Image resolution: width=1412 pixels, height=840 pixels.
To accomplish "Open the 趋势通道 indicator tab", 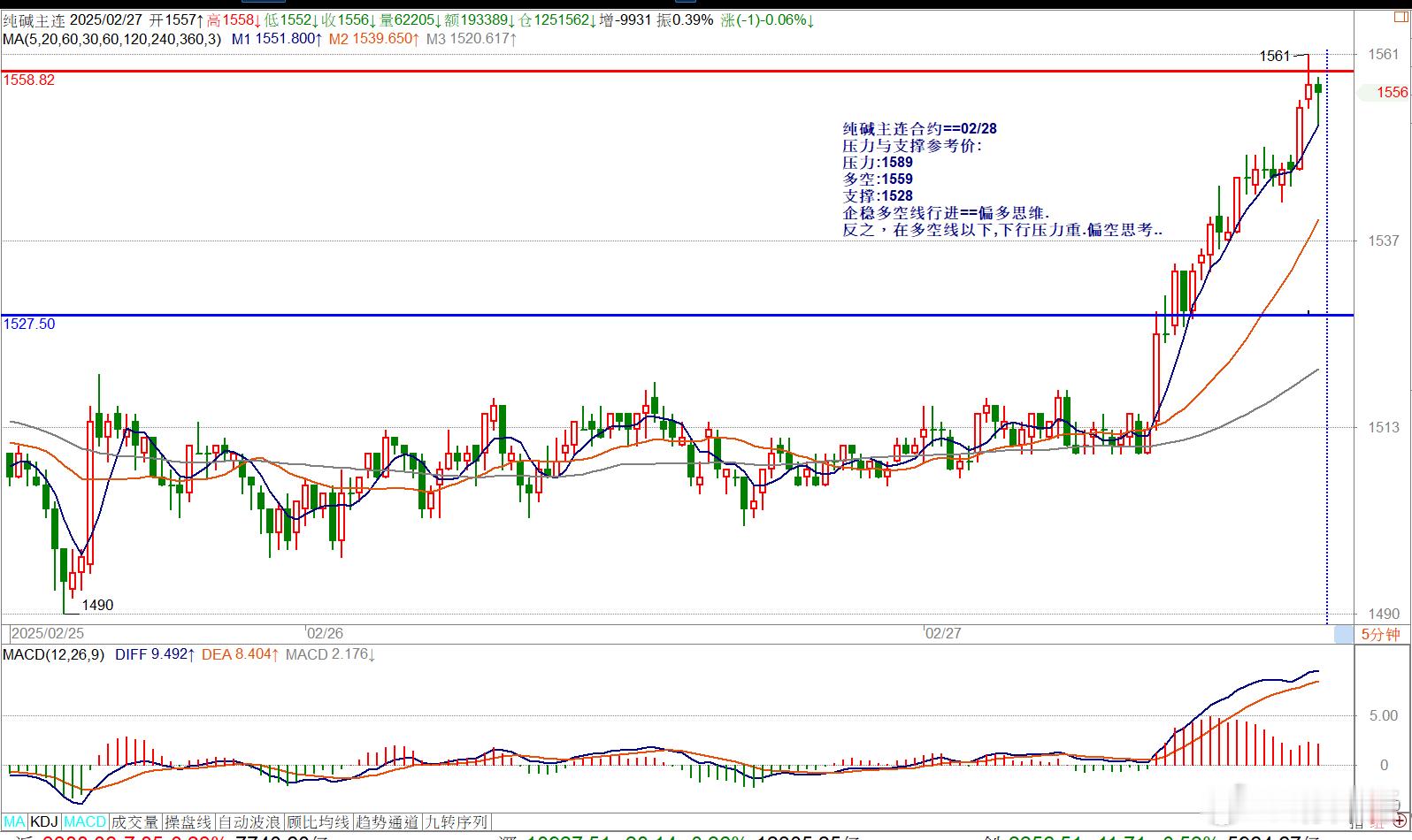I will click(388, 821).
